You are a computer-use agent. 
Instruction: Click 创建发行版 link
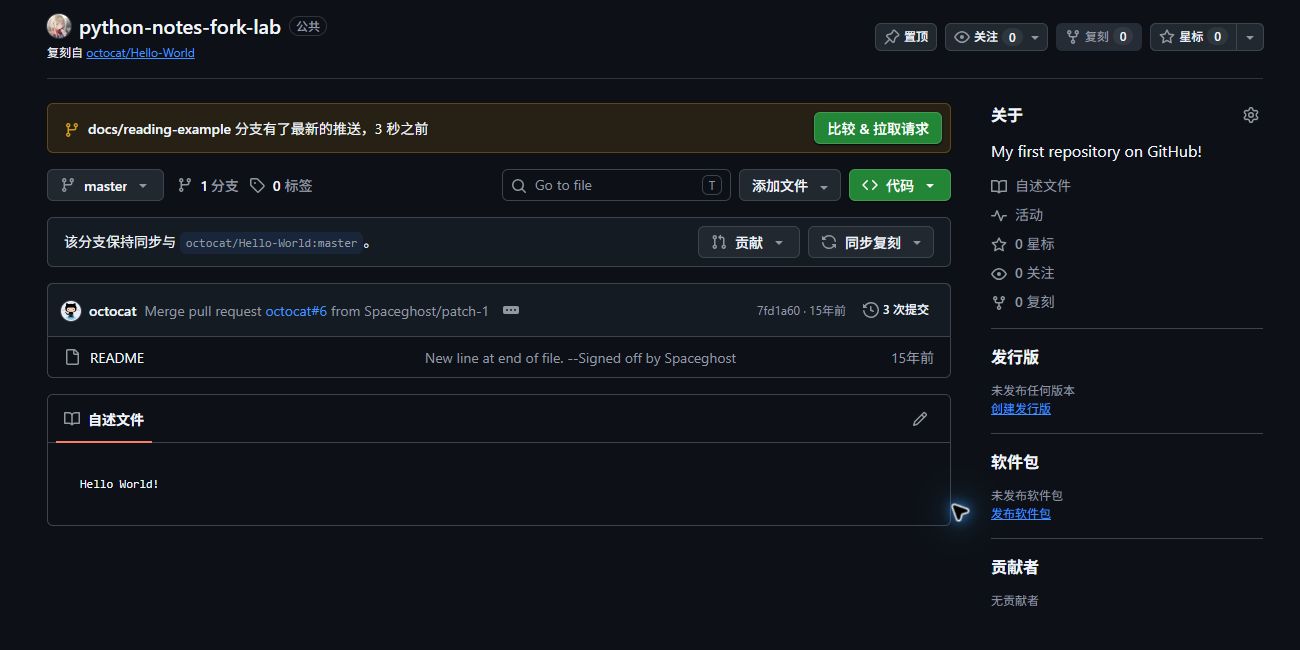(x=1021, y=409)
